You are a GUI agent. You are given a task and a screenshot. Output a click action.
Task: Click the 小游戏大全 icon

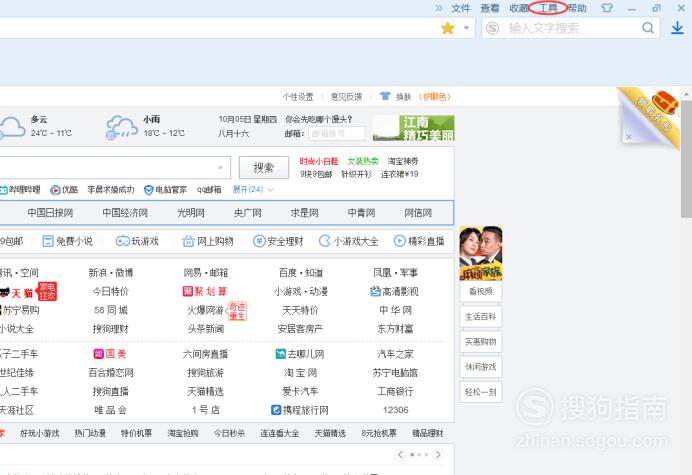[324, 241]
